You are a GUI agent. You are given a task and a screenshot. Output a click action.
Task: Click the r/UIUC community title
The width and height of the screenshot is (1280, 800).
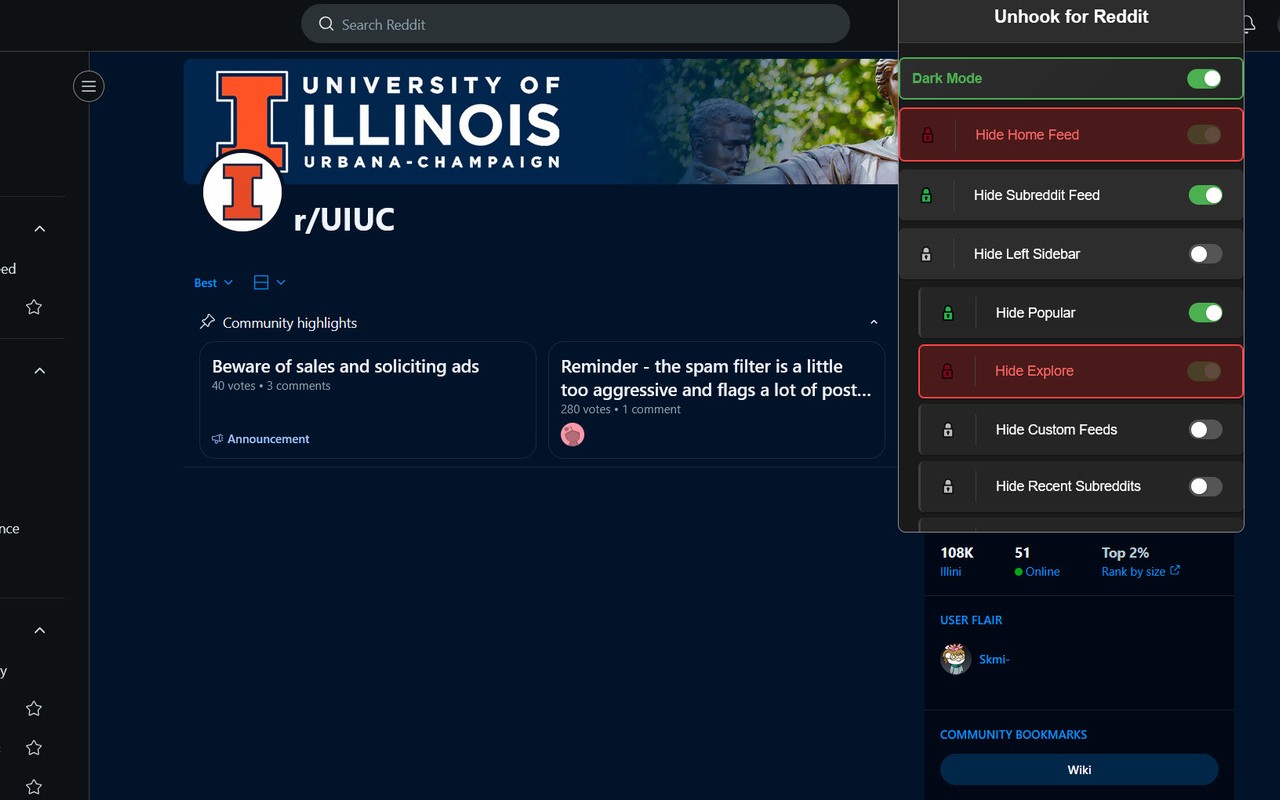click(344, 220)
